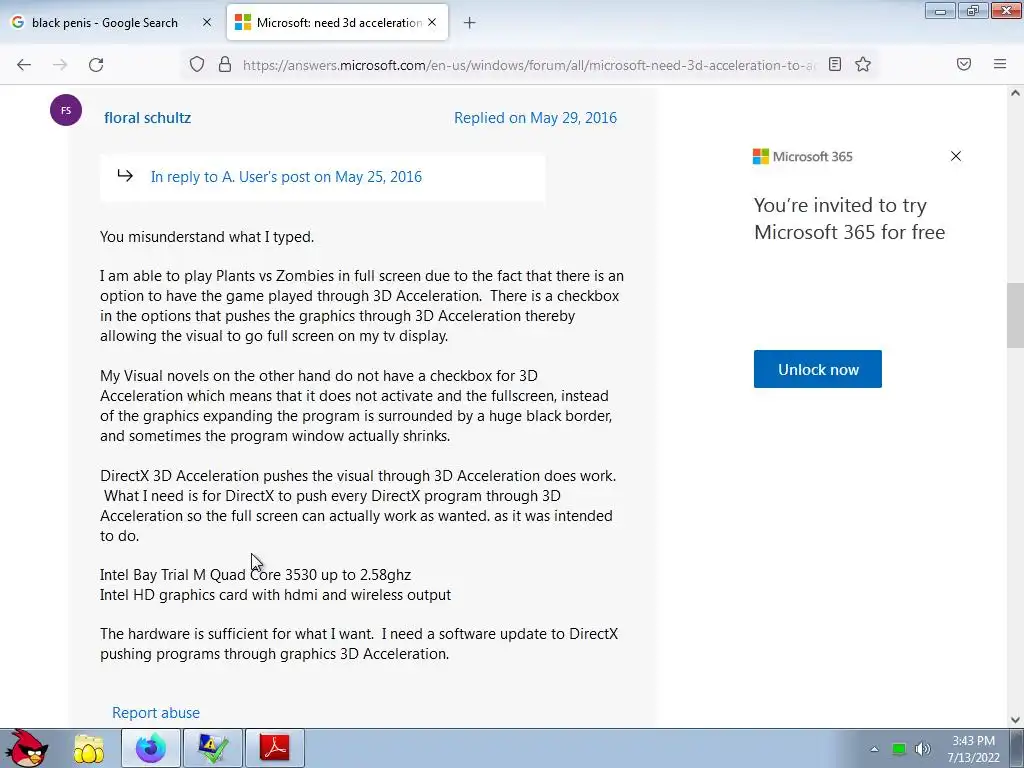Click the taskbar clock showing 3:43 PM
The height and width of the screenshot is (768, 1024).
point(974,749)
